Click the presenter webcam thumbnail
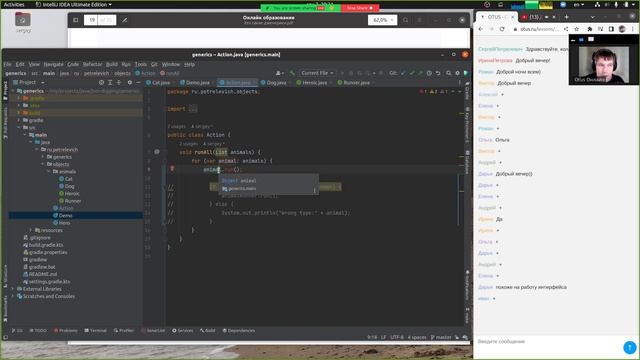This screenshot has height=360, width=640. pyautogui.click(x=604, y=64)
